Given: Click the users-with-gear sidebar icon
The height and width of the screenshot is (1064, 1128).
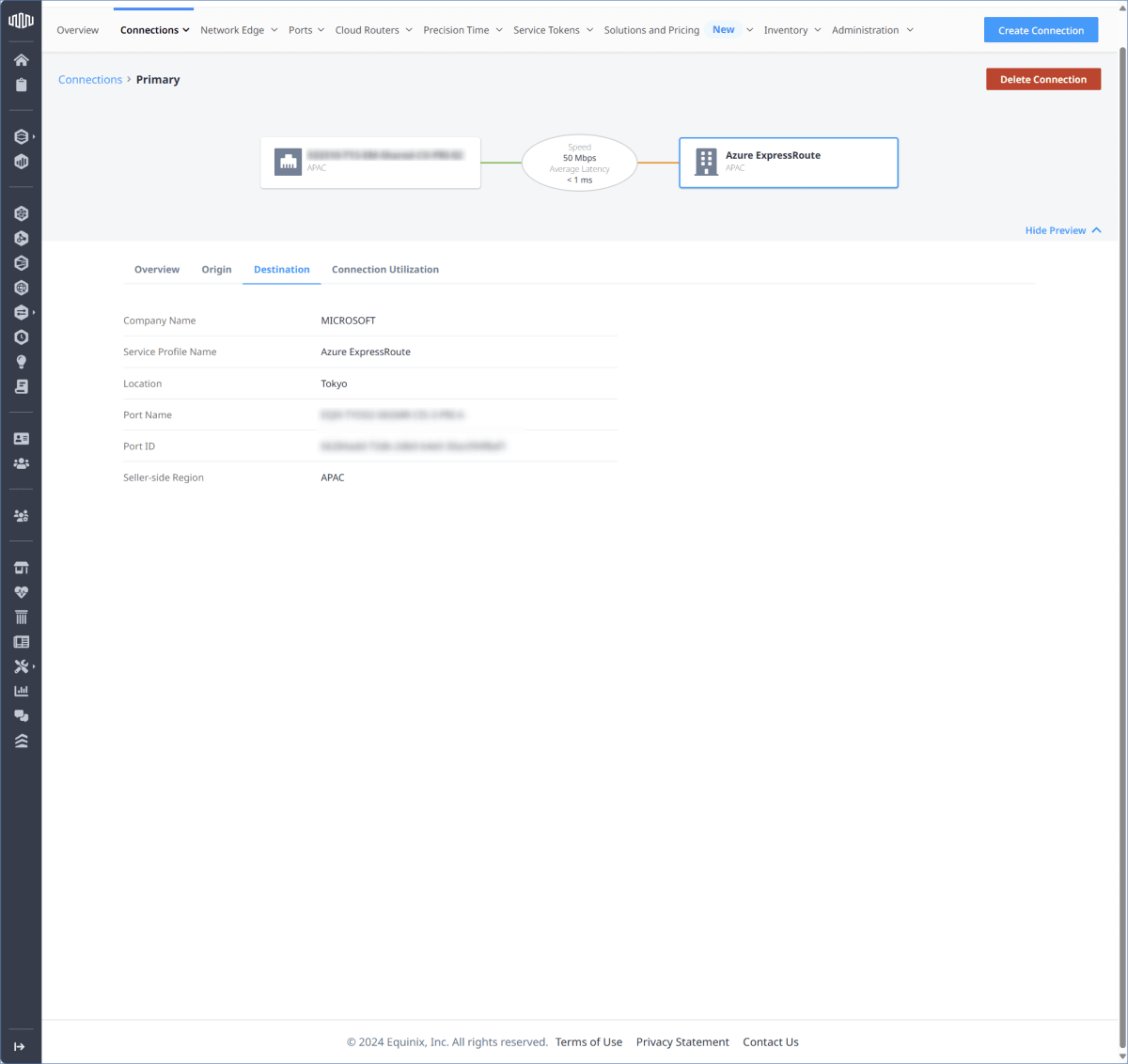Looking at the screenshot, I should (21, 516).
